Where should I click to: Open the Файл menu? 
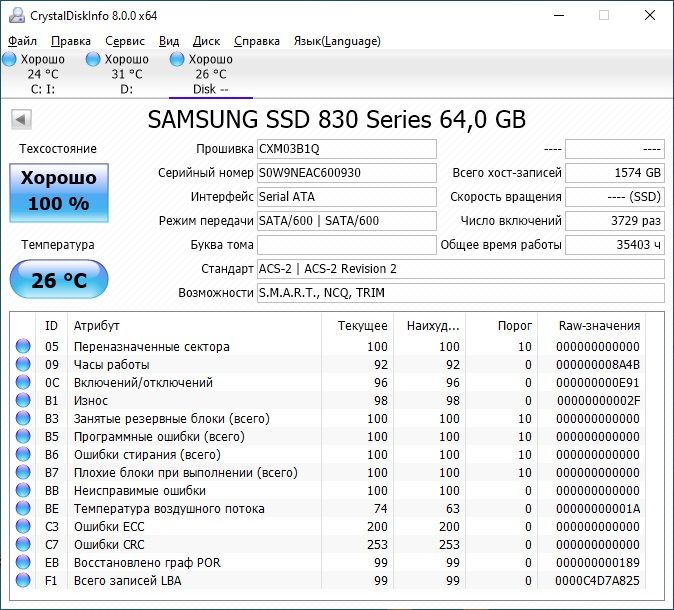coord(22,41)
